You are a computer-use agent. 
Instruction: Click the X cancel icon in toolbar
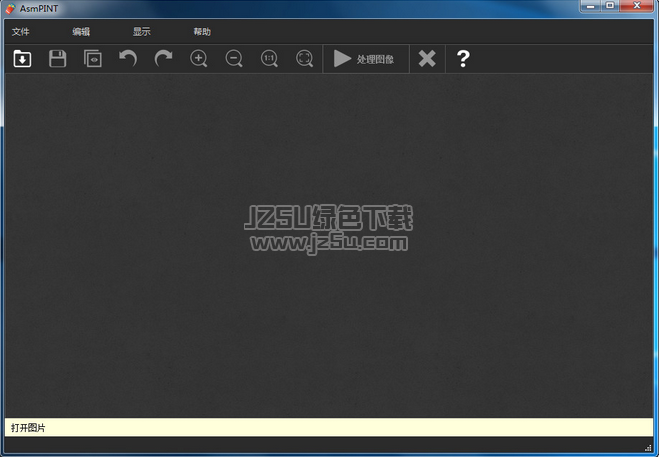click(427, 59)
